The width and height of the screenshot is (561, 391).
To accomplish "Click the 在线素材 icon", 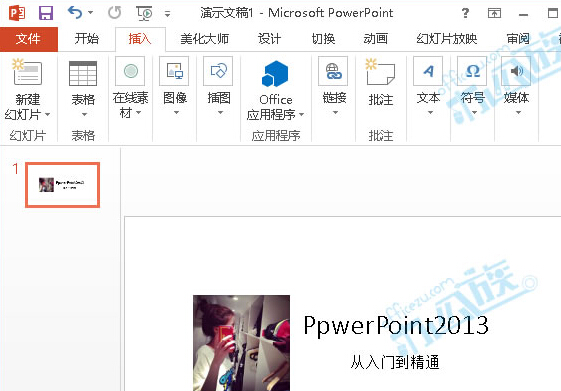I will coord(130,71).
